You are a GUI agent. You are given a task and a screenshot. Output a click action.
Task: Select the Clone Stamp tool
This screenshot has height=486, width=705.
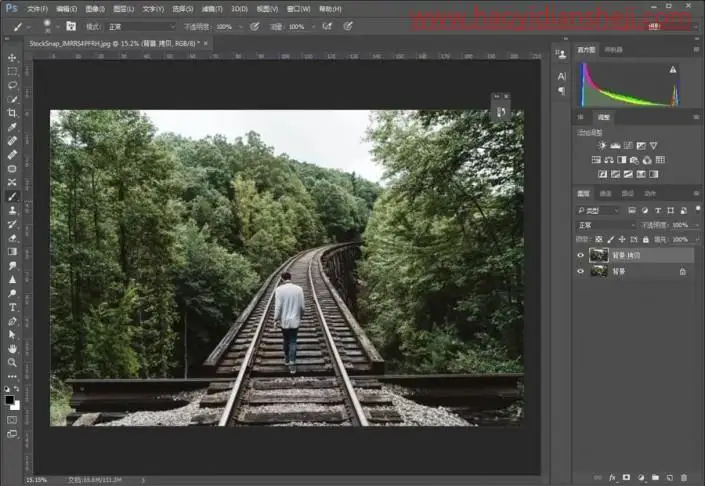12,210
